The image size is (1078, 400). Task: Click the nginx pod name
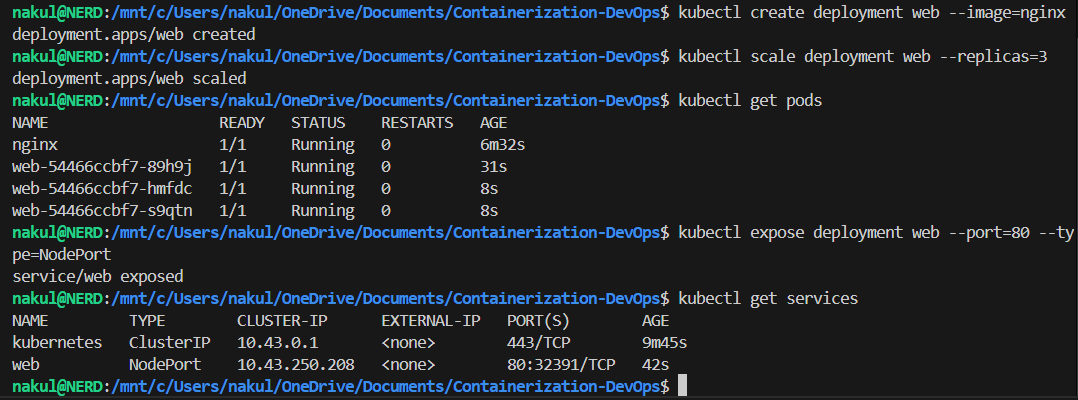coord(35,146)
